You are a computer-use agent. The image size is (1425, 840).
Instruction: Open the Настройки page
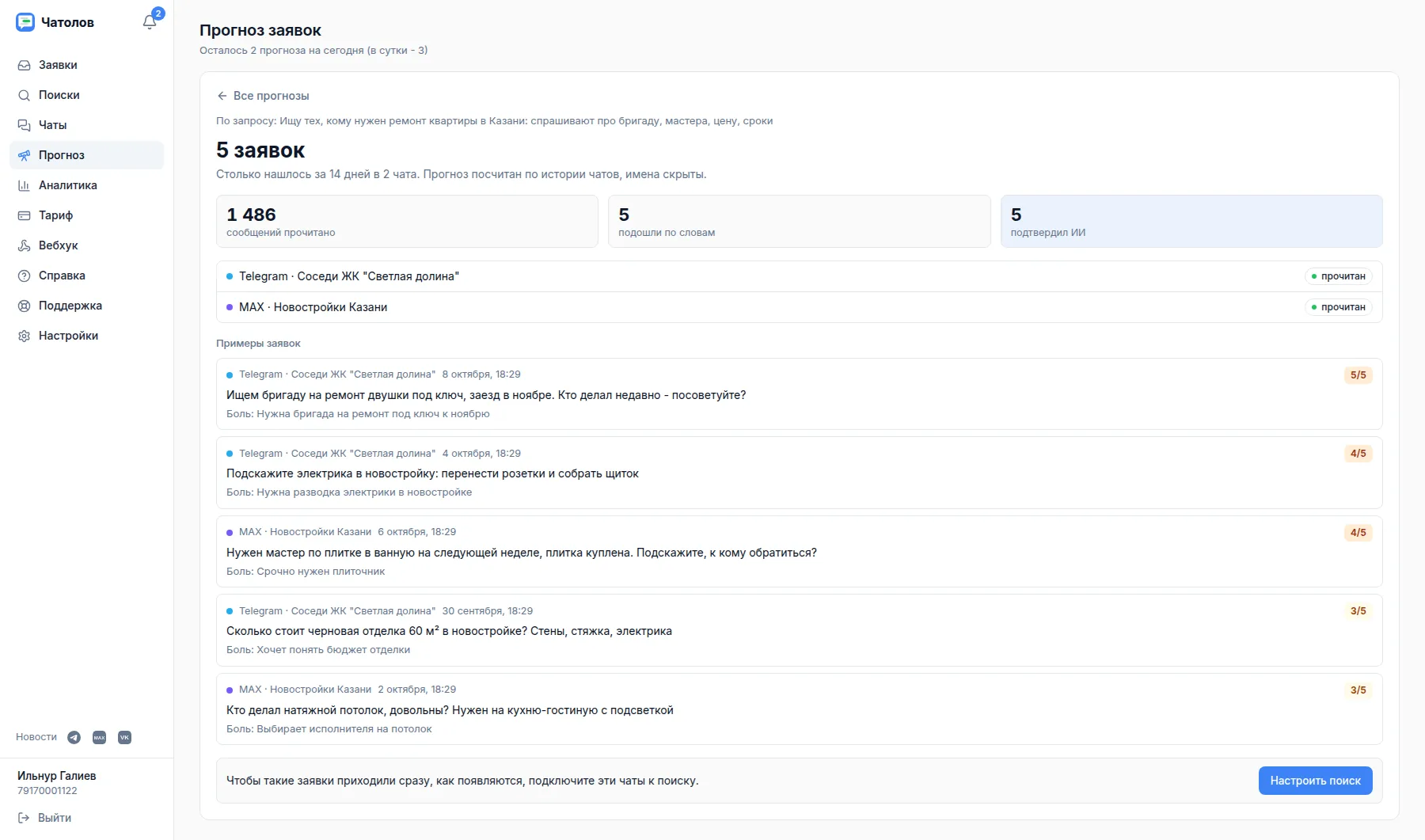(86, 336)
